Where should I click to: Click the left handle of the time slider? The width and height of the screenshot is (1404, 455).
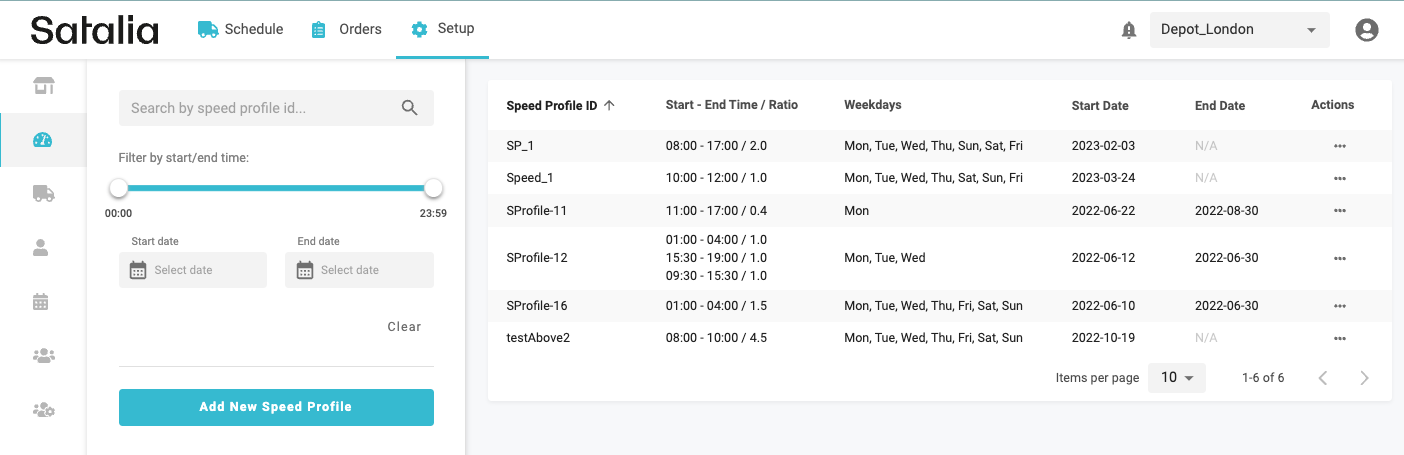pyautogui.click(x=119, y=188)
